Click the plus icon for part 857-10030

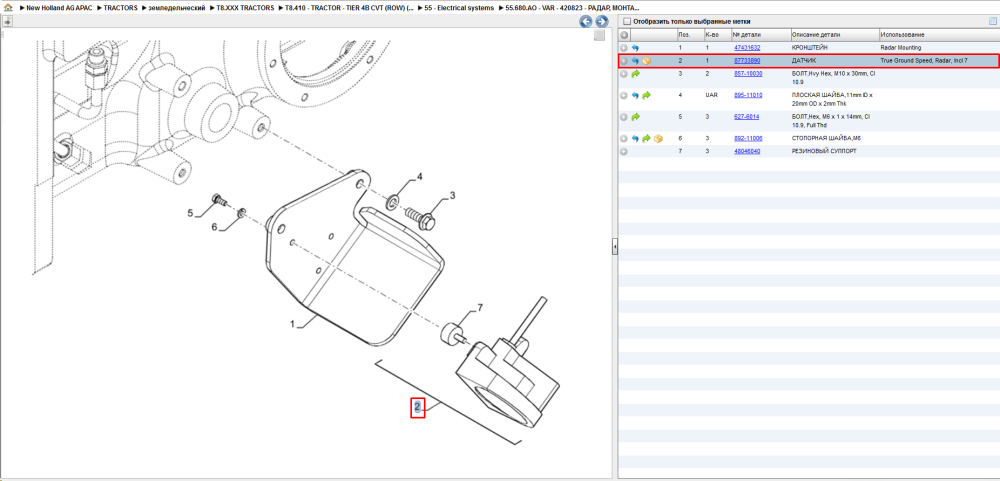pyautogui.click(x=624, y=75)
